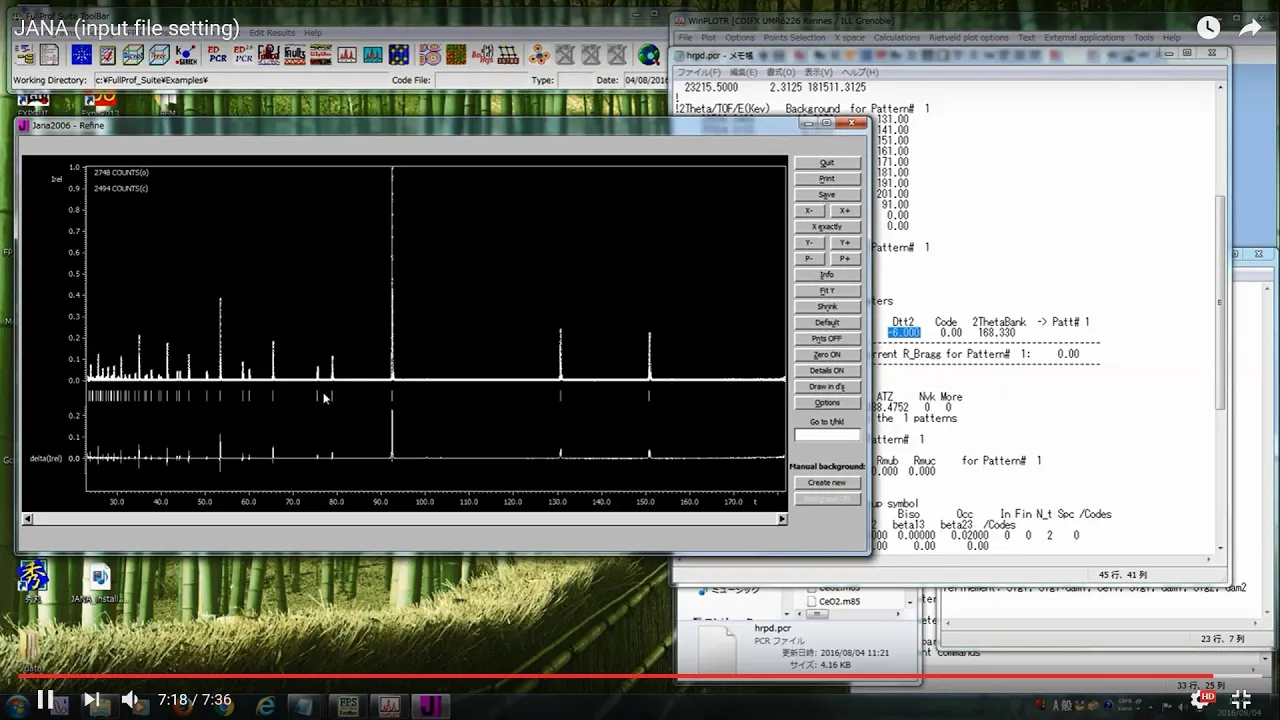Exit fullscreen using the bottom-right icon

click(x=1241, y=700)
